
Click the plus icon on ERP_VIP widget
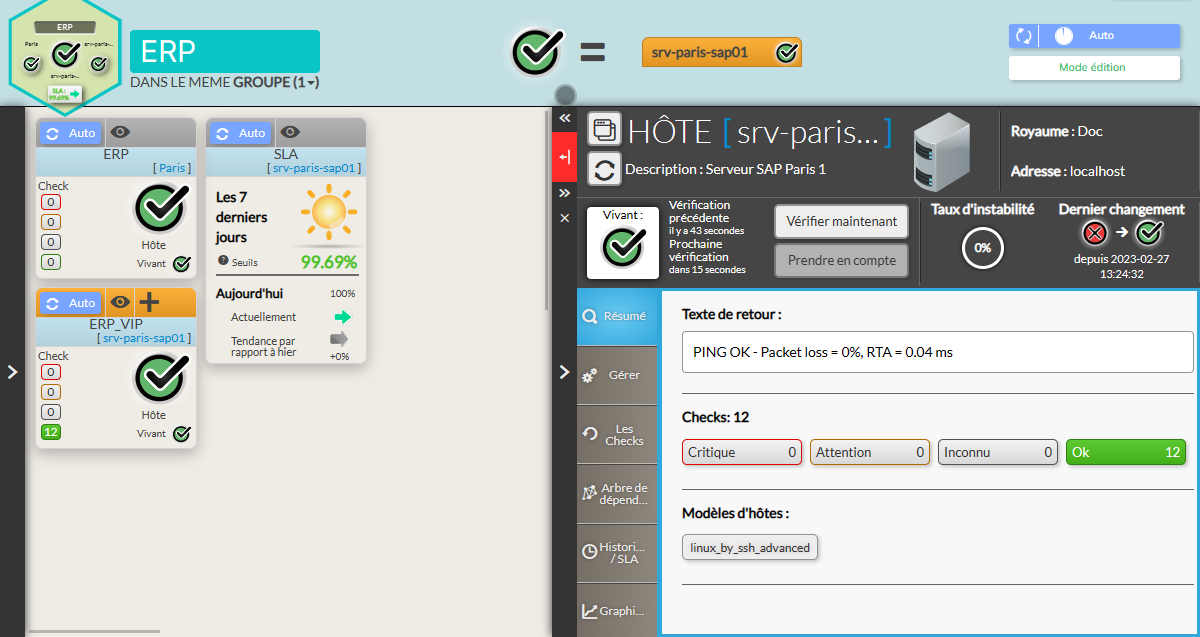point(149,302)
